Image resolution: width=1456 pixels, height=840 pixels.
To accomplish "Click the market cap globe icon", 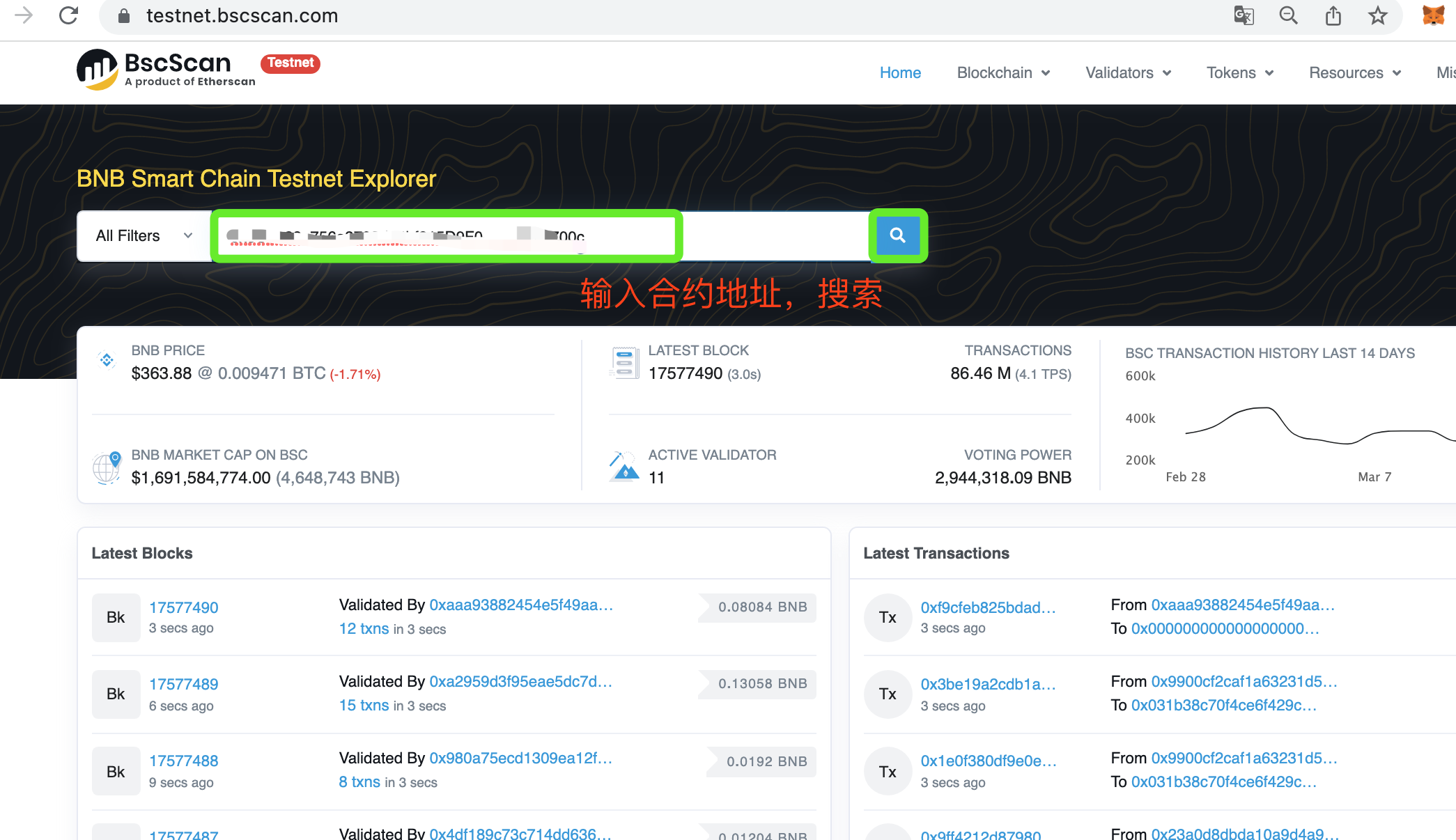I will [x=107, y=467].
